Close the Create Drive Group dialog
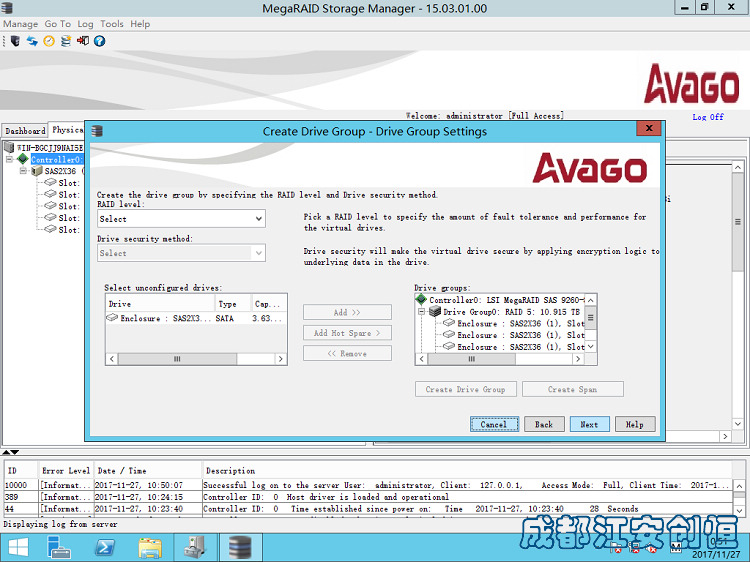Image resolution: width=750 pixels, height=562 pixels. (x=649, y=128)
